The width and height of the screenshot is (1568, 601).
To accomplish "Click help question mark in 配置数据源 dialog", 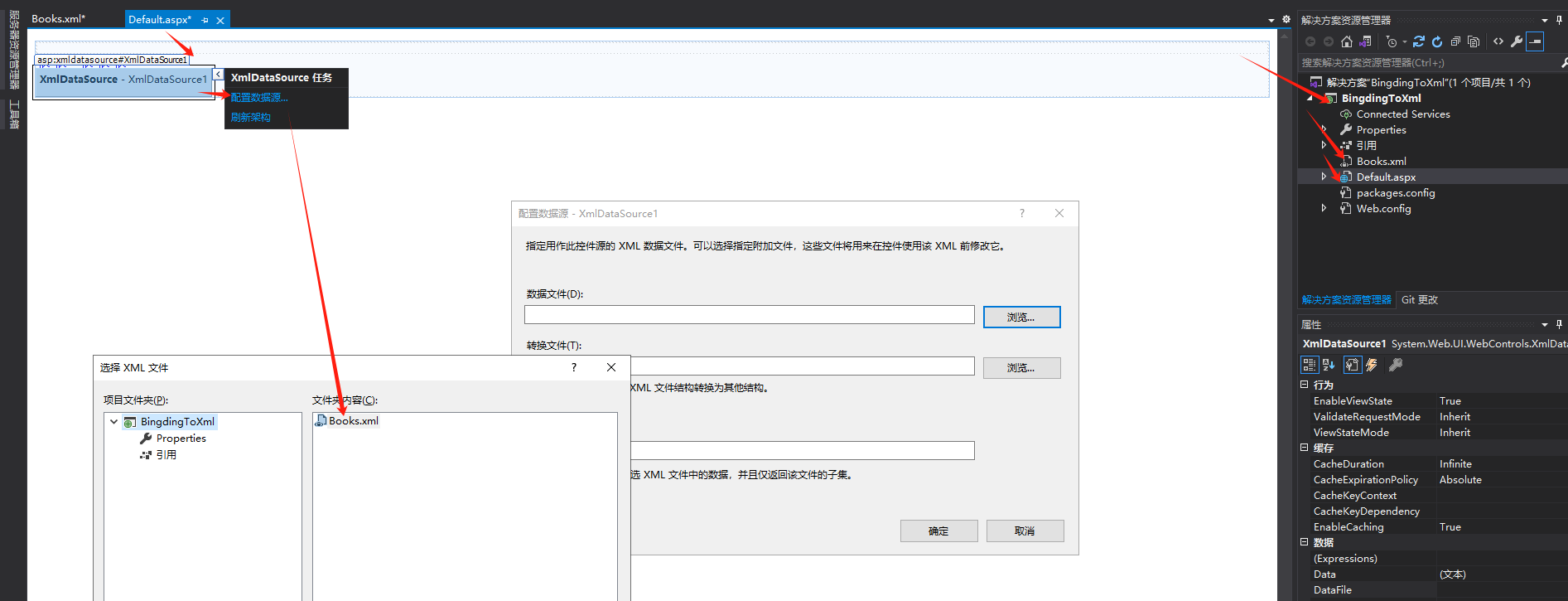I will 1022,214.
